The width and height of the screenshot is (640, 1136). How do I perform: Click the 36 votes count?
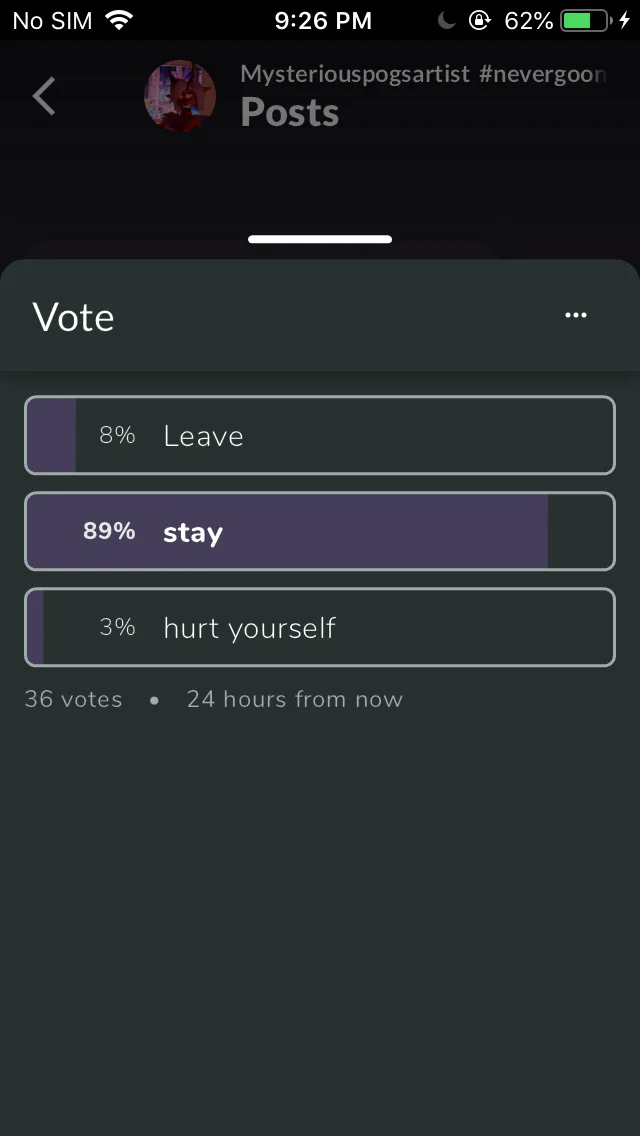coord(73,699)
